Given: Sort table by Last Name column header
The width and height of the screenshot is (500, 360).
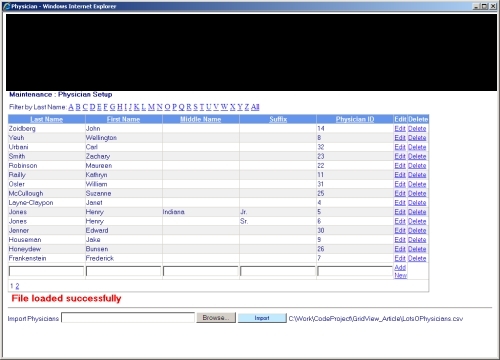Looking at the screenshot, I should 47,119.
